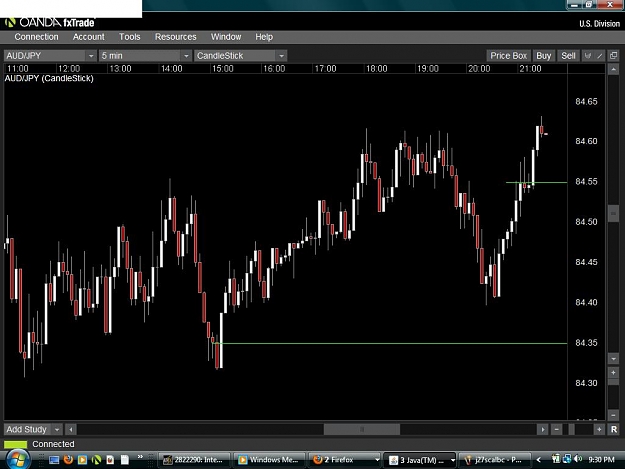Click the R reset chart button
Viewport: 625px width, 469px height.
613,429
